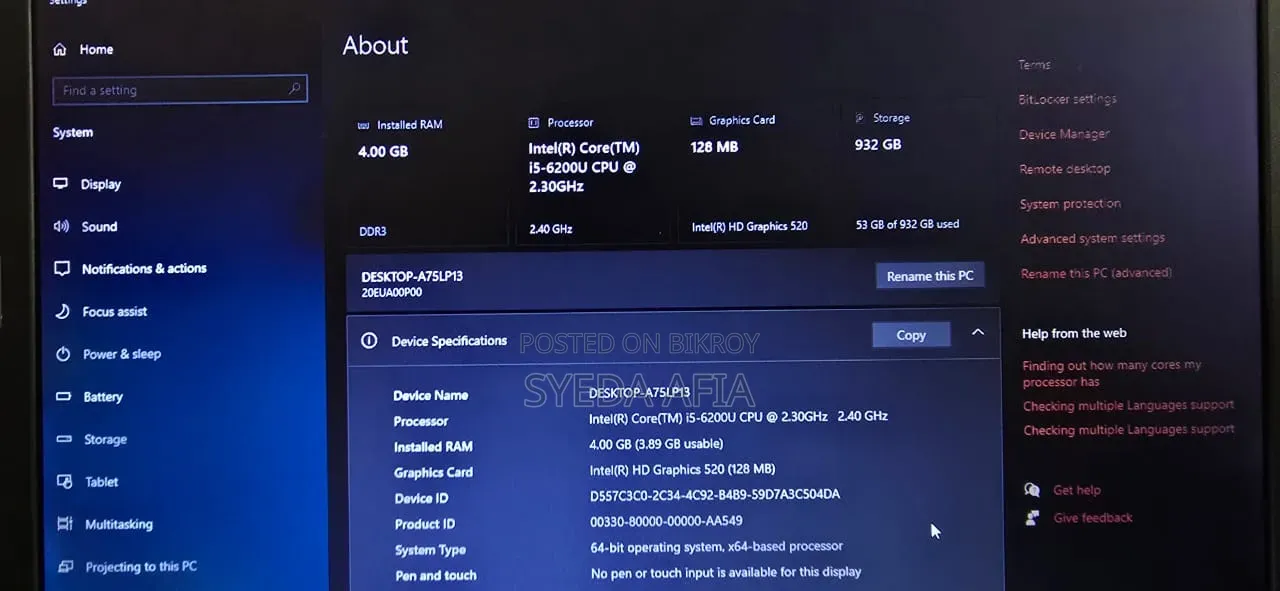Click the Display monitor icon
This screenshot has width=1280, height=591.
click(61, 184)
